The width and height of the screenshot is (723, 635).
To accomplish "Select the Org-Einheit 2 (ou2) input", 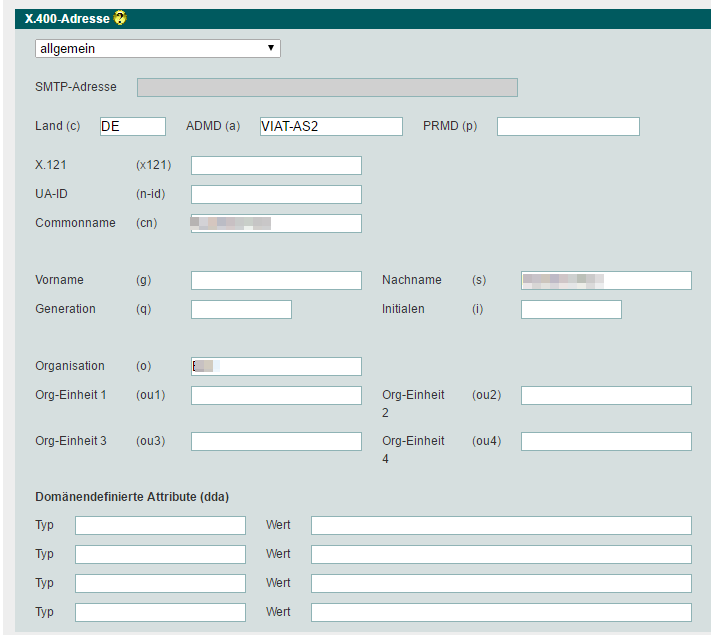I will [x=606, y=395].
